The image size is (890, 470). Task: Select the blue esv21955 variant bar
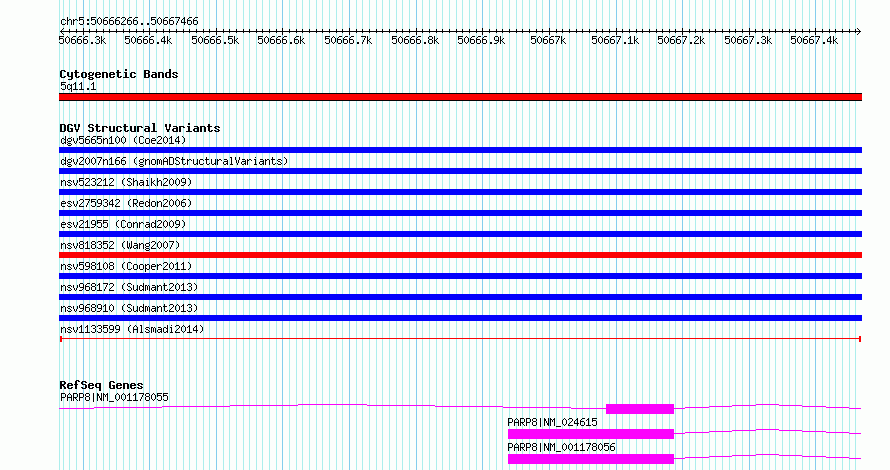point(460,234)
